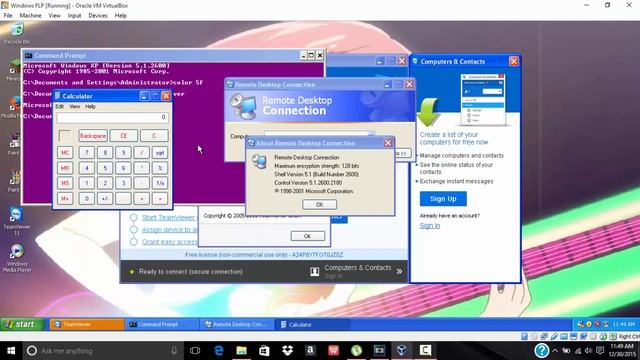The height and width of the screenshot is (360, 640).
Task: Click Calculator display field
Action: [x=112, y=118]
